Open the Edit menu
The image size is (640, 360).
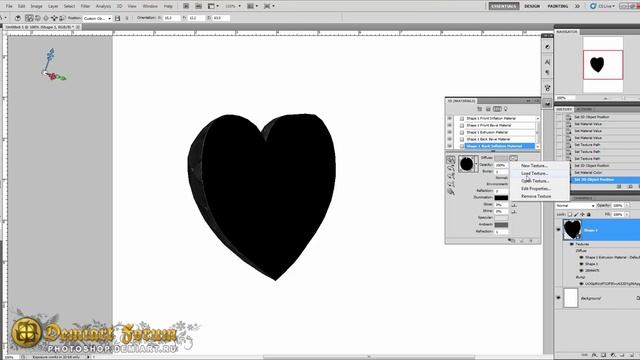click(x=22, y=6)
